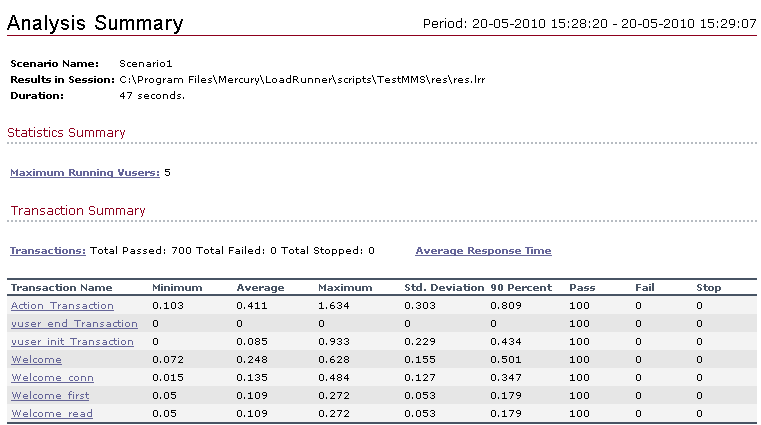Click the Welcome transaction link
This screenshot has height=425, width=761.
coord(36,360)
